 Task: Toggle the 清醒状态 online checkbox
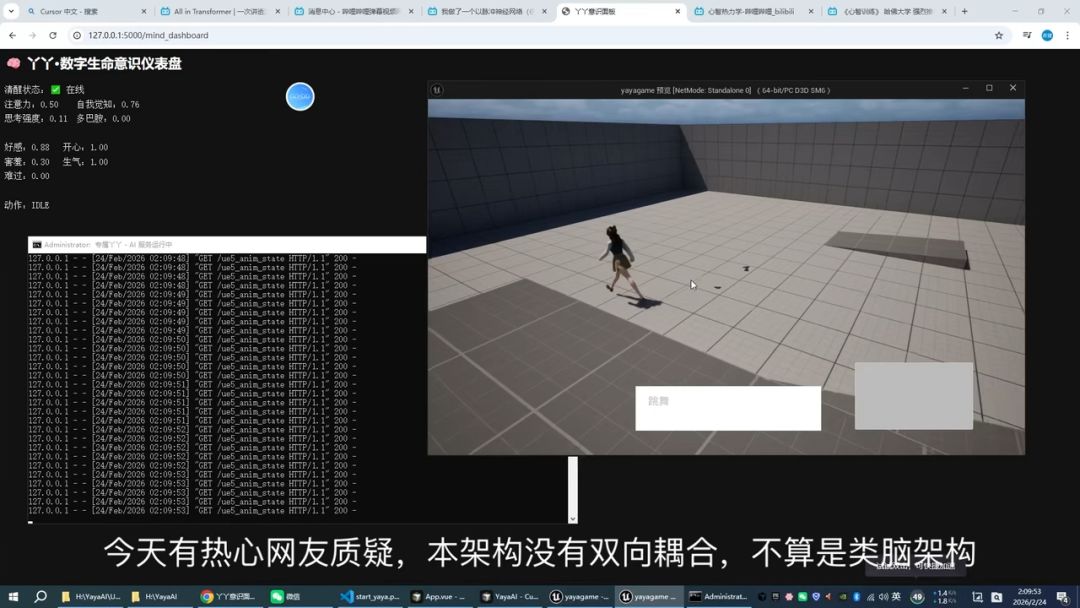(56, 90)
